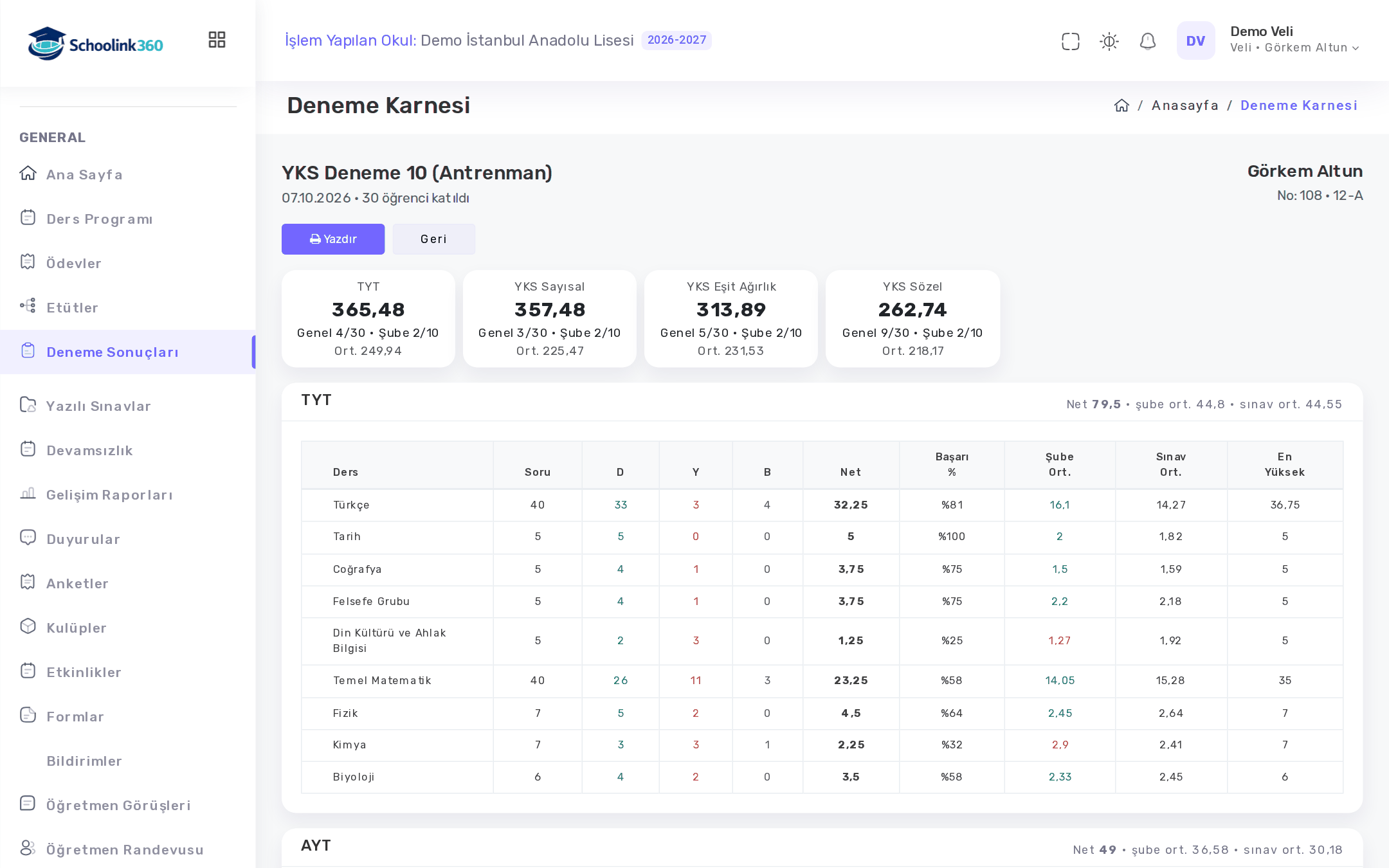Click the DV user avatar
The image size is (1389, 868).
pyautogui.click(x=1195, y=41)
